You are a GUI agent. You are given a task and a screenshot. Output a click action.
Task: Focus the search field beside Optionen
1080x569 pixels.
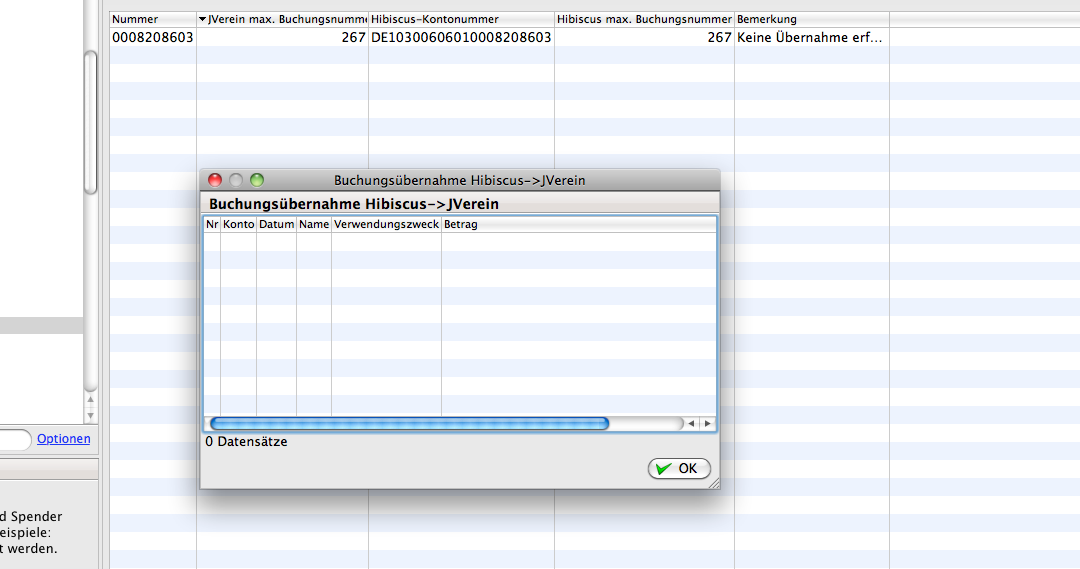coord(14,439)
